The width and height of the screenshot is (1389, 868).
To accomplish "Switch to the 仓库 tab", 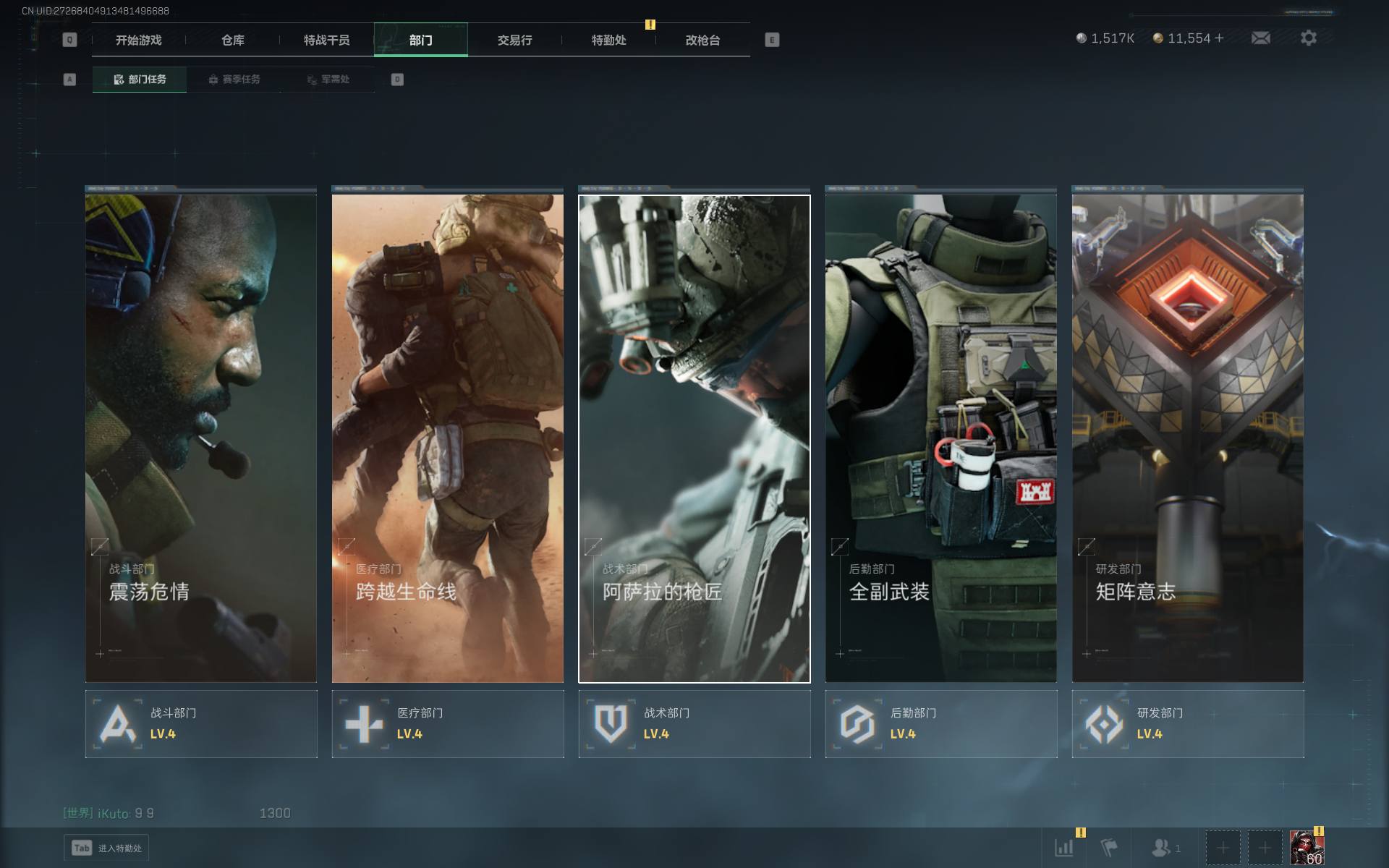I will [232, 41].
